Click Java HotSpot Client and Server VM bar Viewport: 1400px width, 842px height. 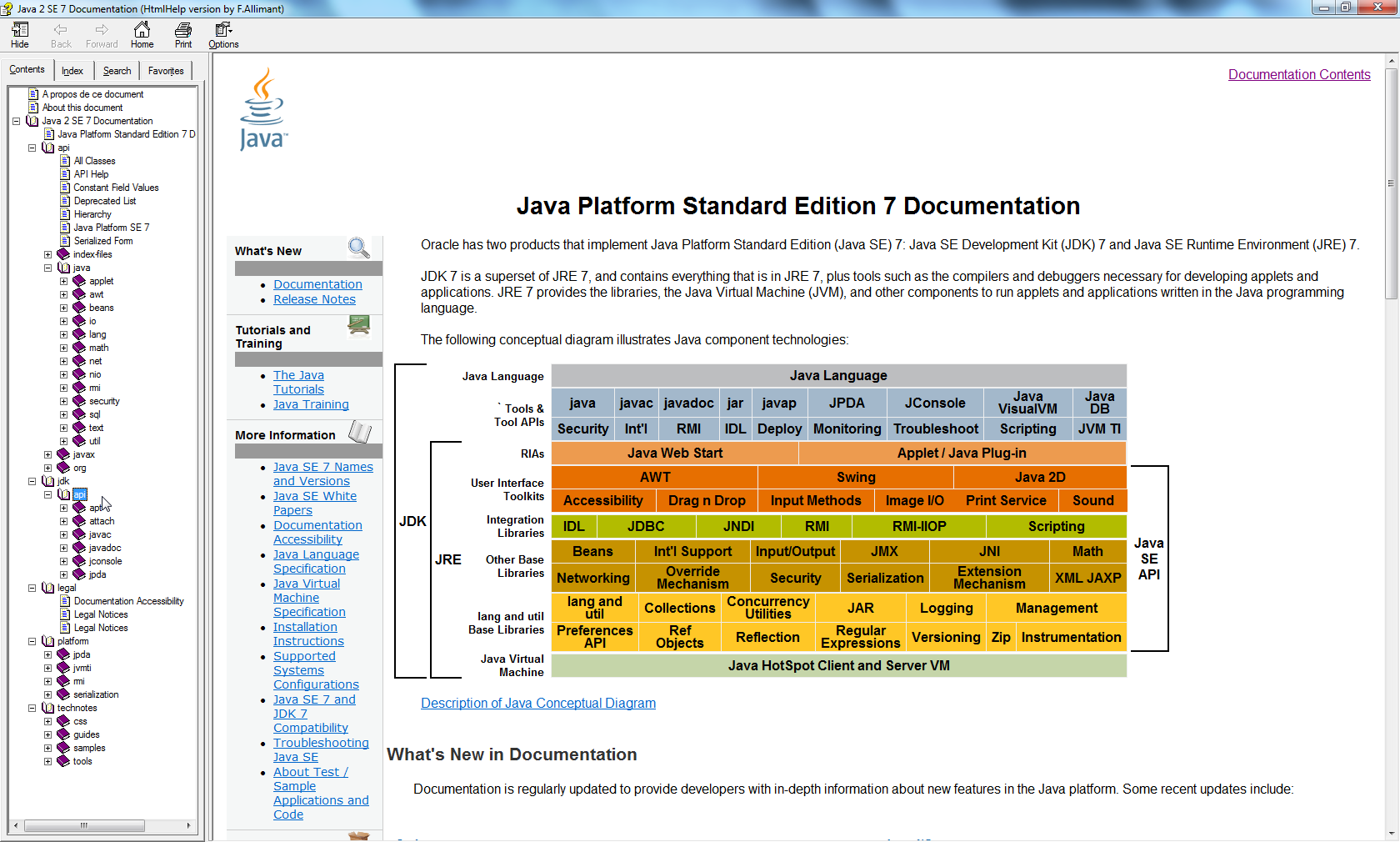coord(839,665)
